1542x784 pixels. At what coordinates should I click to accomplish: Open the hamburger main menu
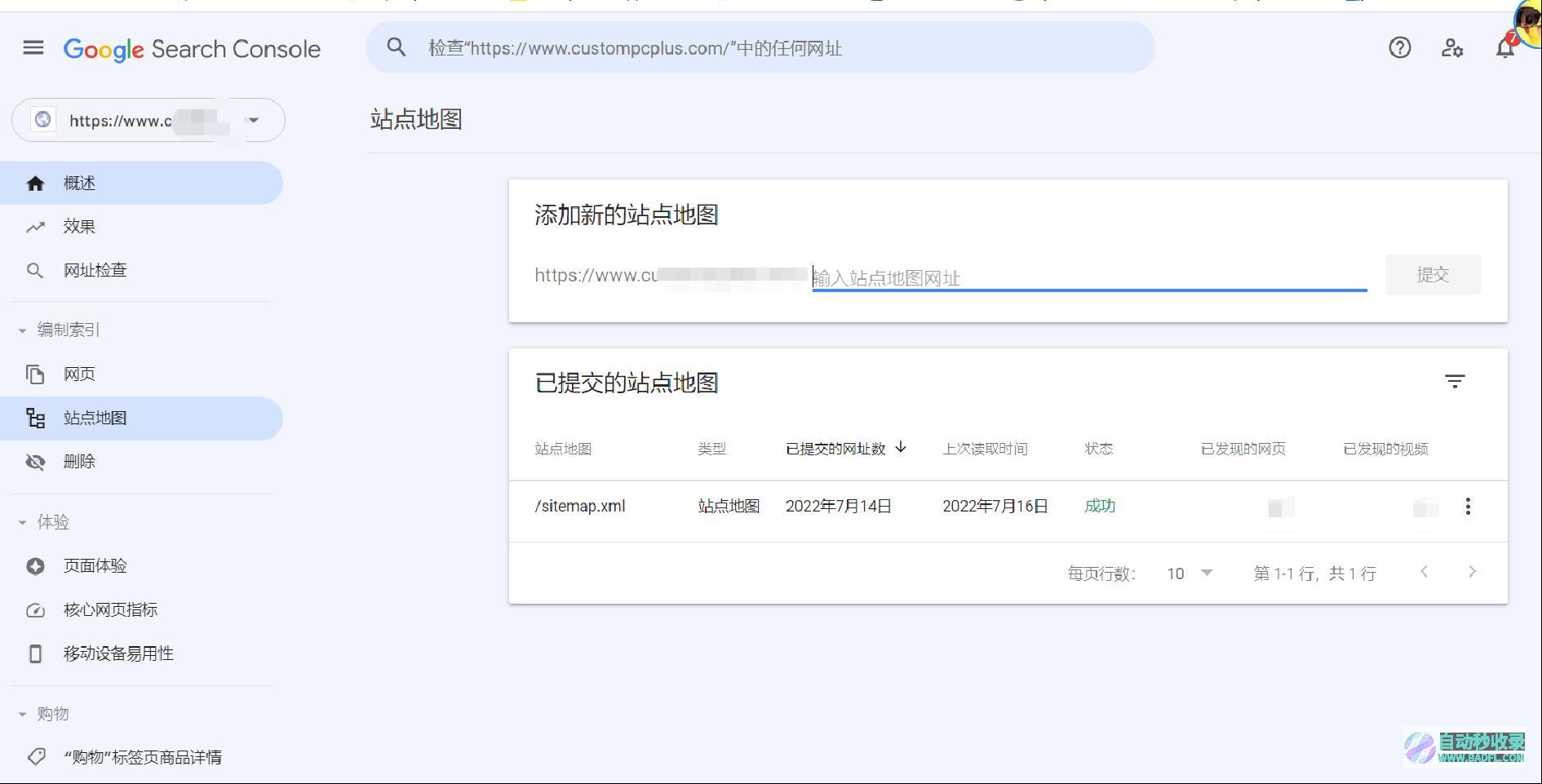(33, 48)
